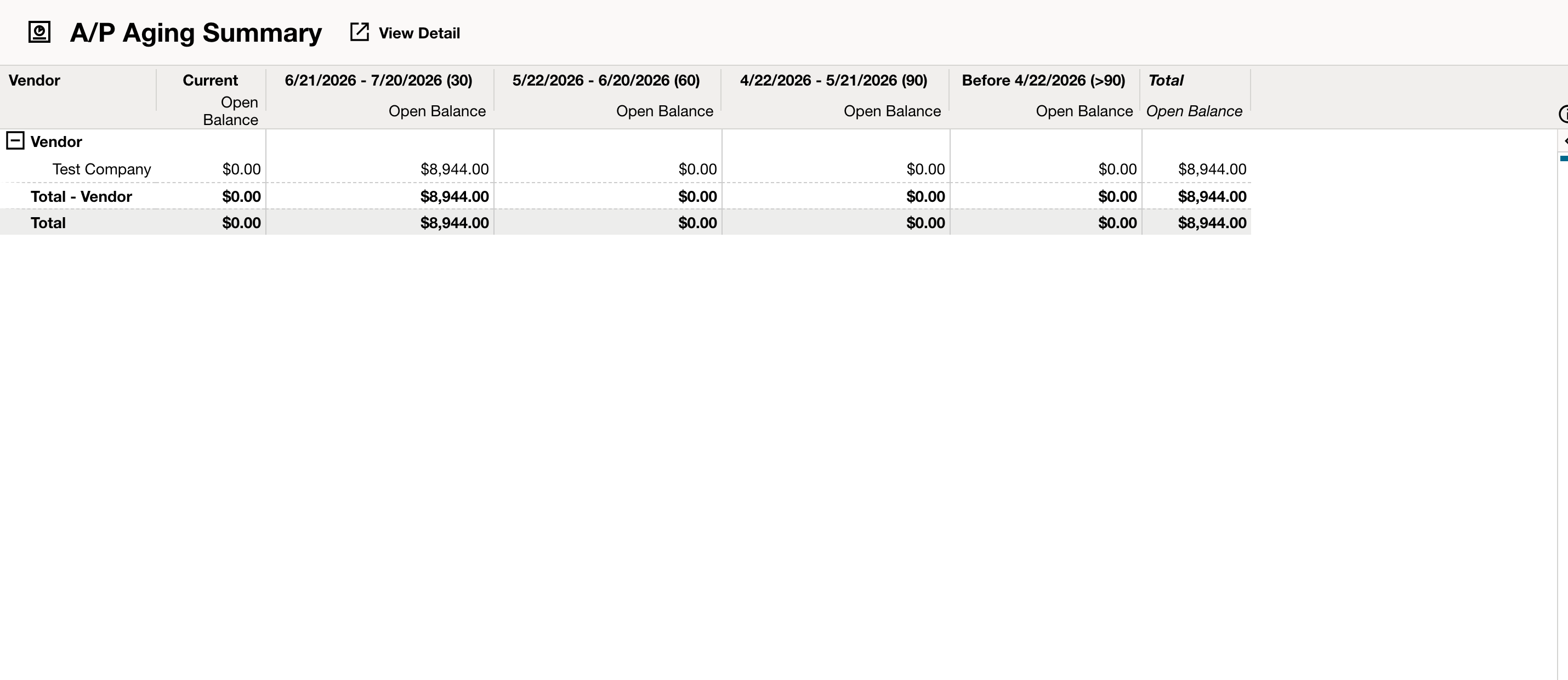This screenshot has height=680, width=1568.
Task: Open the View Detail link
Action: [x=419, y=33]
